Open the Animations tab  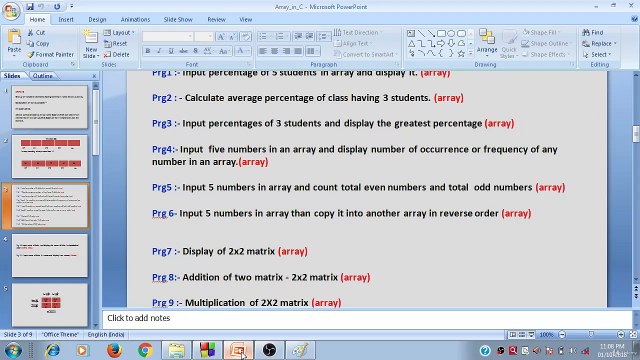click(x=135, y=19)
